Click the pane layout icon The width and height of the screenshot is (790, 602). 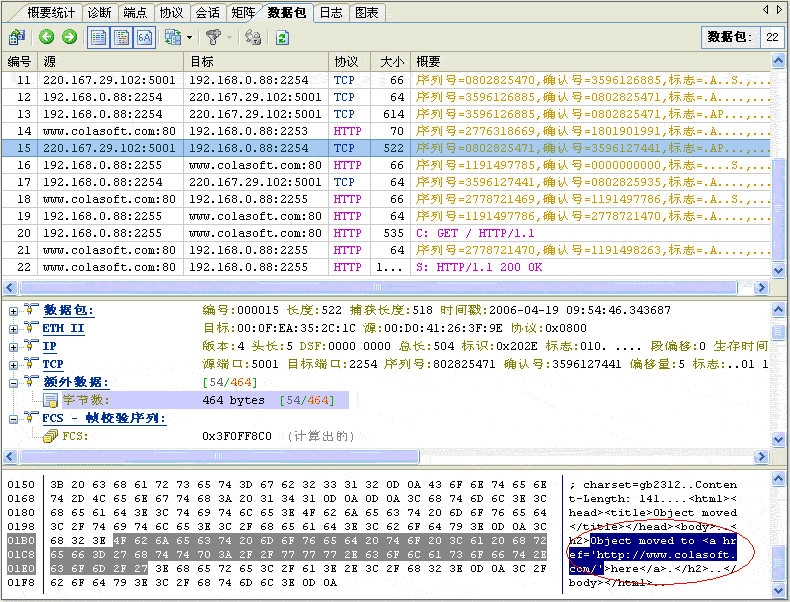[x=173, y=37]
